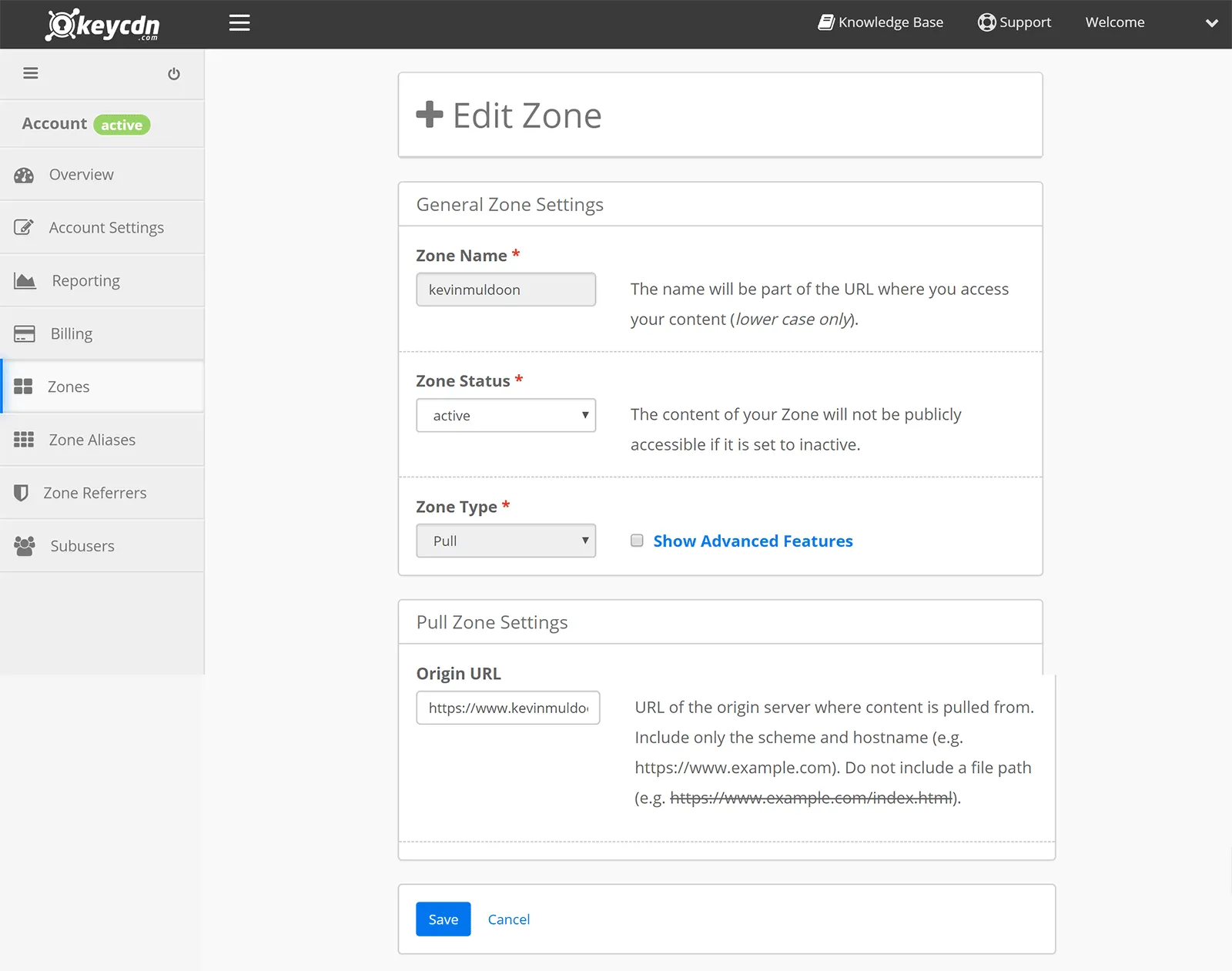1232x971 pixels.
Task: Click the Reporting chart icon
Action: click(25, 281)
